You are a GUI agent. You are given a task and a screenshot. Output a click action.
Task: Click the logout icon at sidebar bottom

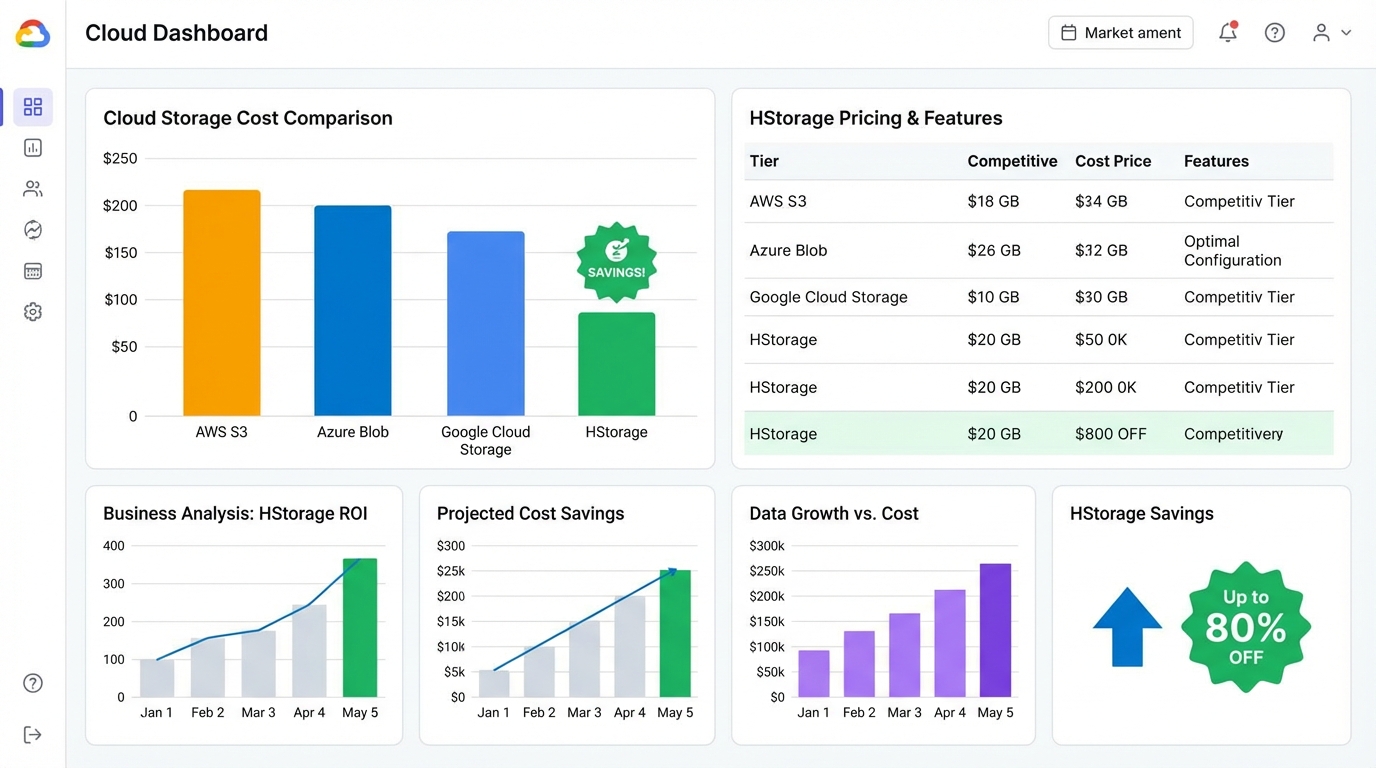coord(33,735)
